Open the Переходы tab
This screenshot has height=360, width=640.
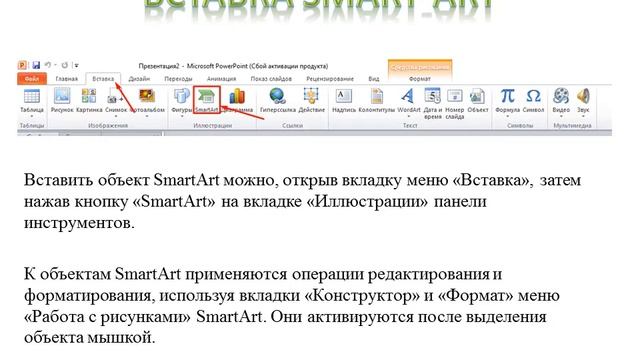pyautogui.click(x=178, y=79)
